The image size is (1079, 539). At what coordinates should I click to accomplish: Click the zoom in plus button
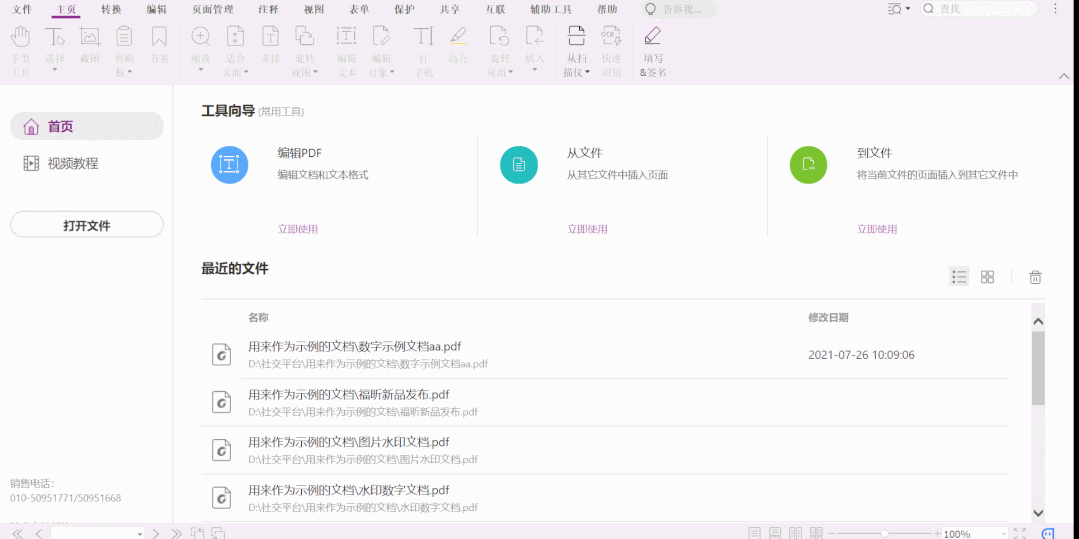tap(937, 533)
